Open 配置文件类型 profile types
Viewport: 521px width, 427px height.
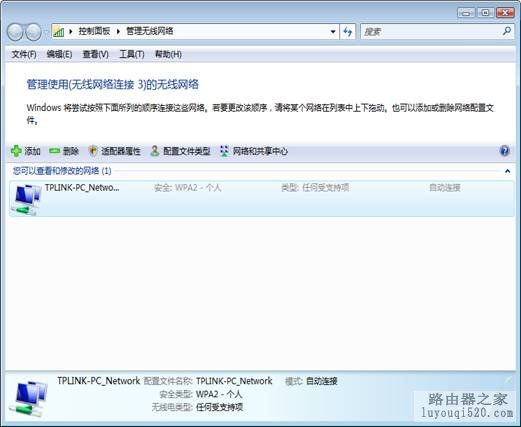(x=180, y=151)
